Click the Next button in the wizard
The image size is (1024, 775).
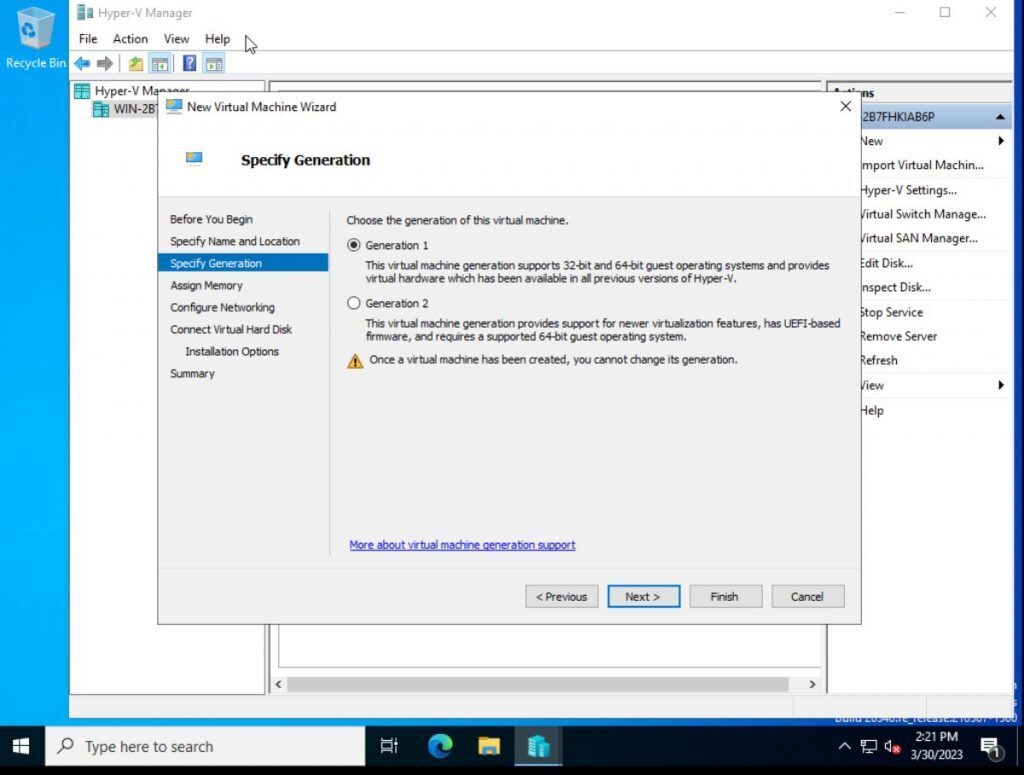(643, 596)
